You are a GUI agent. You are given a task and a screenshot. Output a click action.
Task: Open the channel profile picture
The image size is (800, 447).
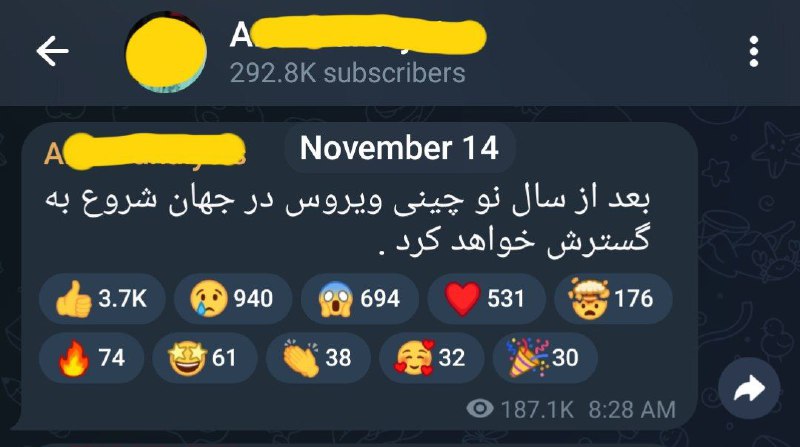point(166,52)
